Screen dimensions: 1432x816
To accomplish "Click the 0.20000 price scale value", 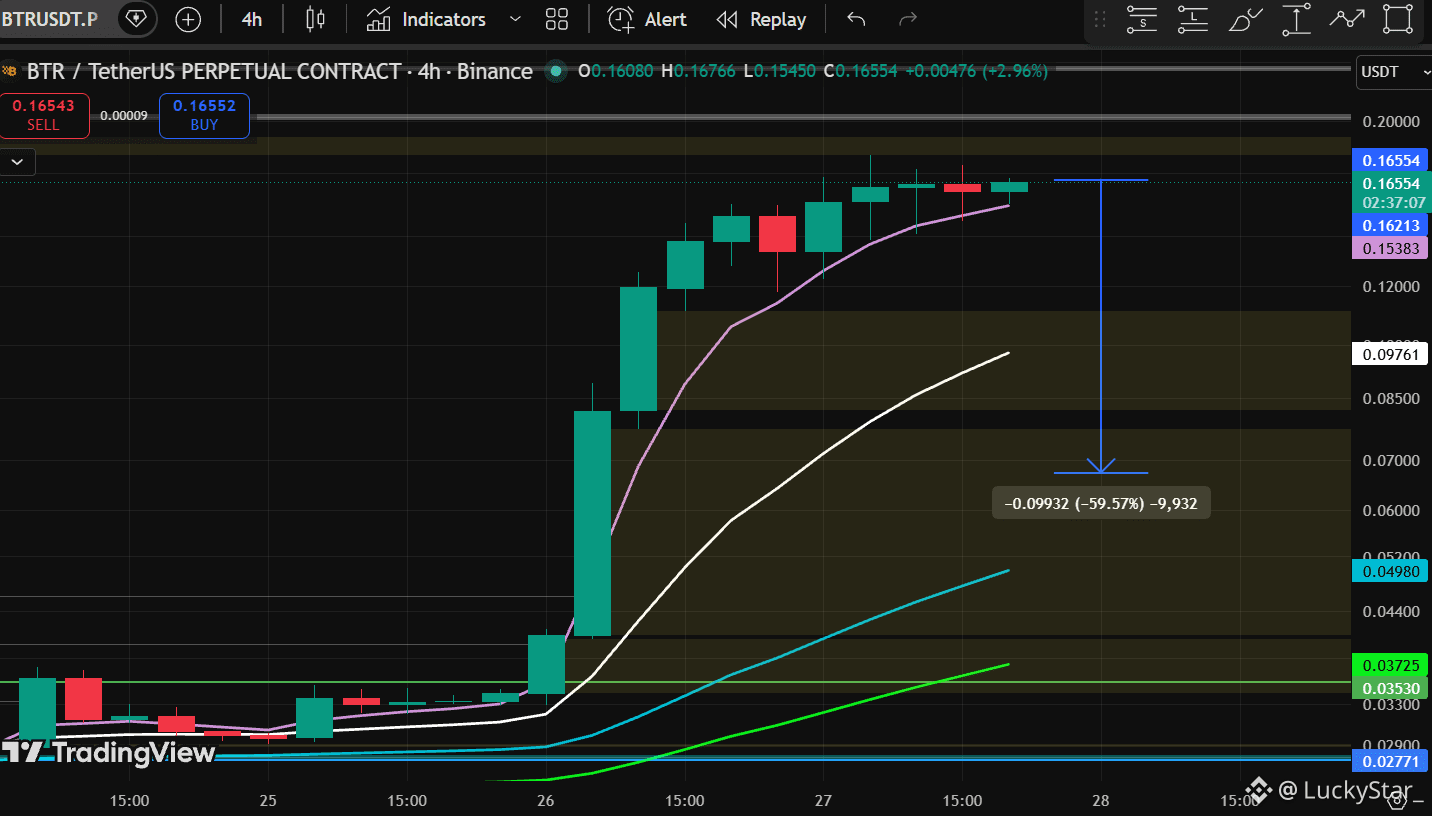I will [1391, 121].
